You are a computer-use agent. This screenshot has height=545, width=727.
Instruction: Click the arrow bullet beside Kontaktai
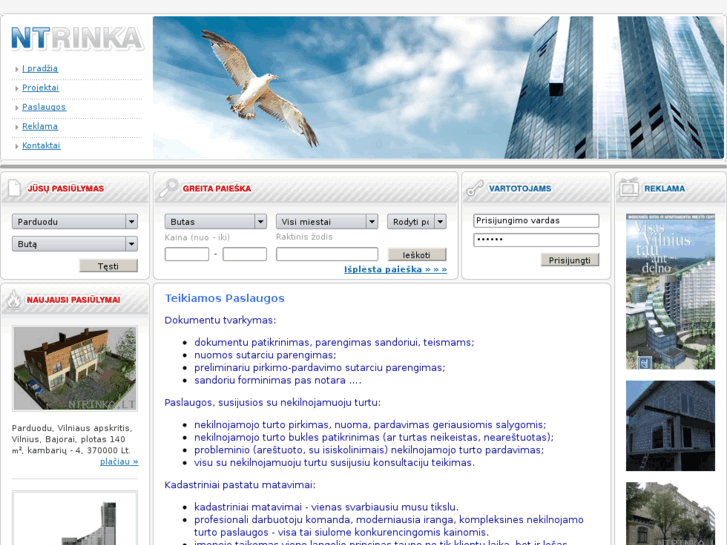pos(17,146)
